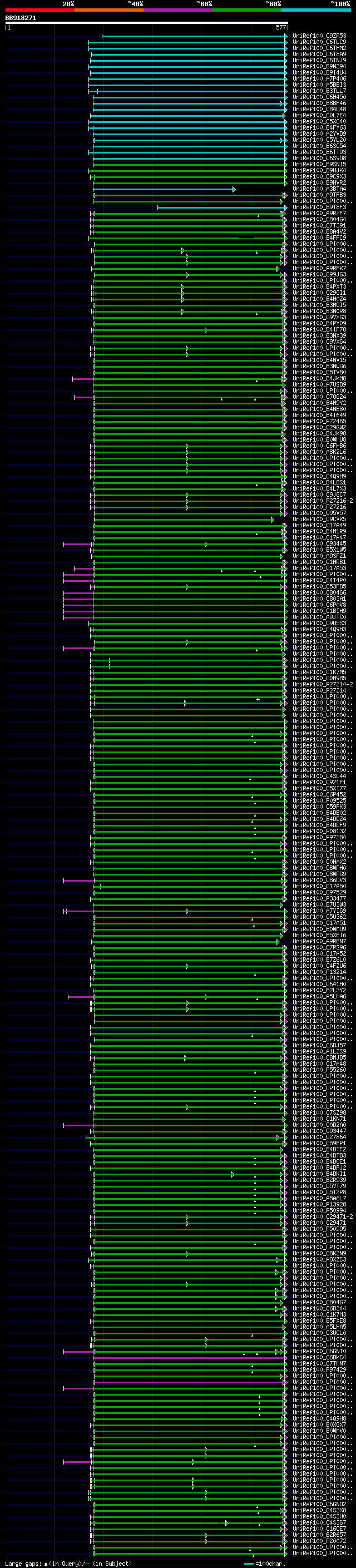Image resolution: width=356 pixels, height=1568 pixels.
Task: Select hit UniRef100_A7USD9
Action: (x=319, y=384)
